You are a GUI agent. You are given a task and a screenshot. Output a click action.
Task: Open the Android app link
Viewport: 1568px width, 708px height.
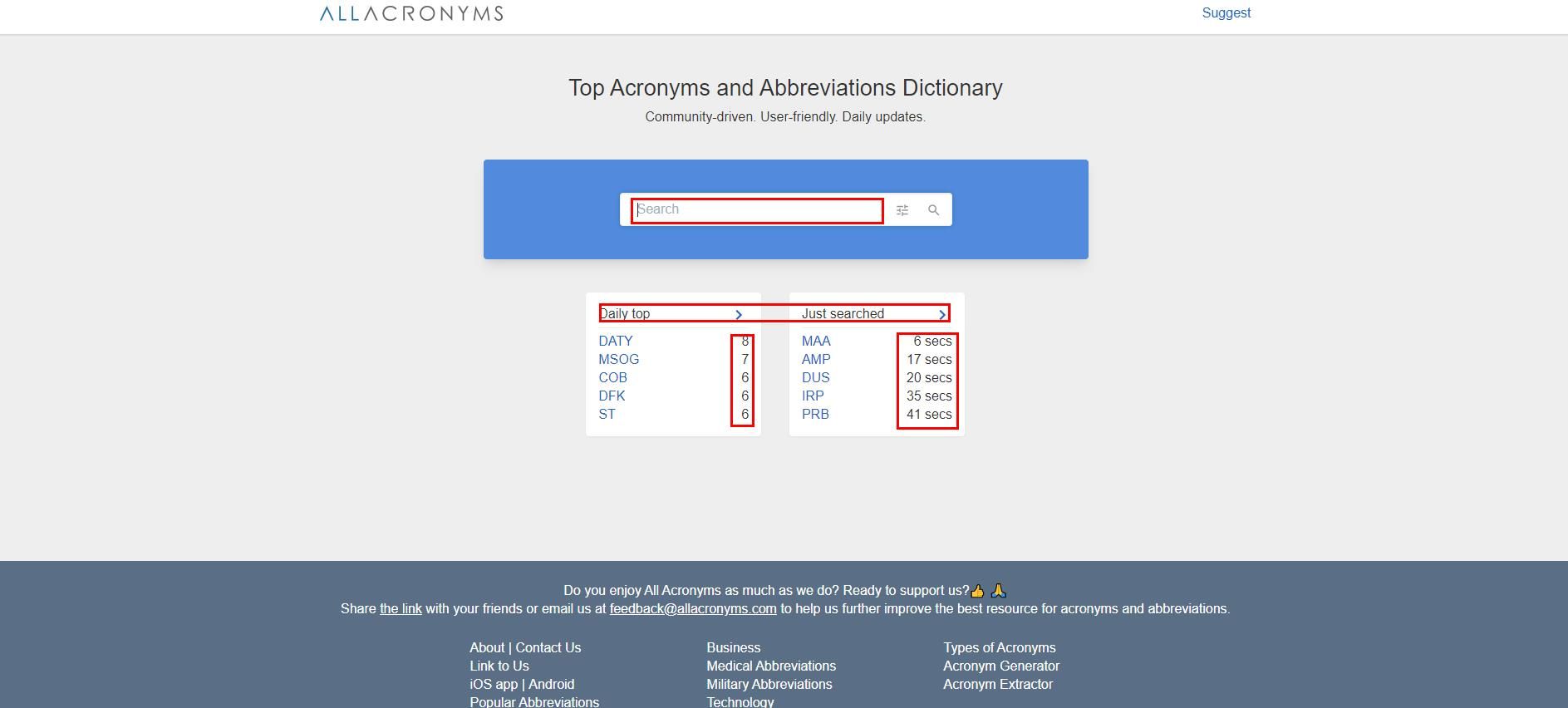551,685
